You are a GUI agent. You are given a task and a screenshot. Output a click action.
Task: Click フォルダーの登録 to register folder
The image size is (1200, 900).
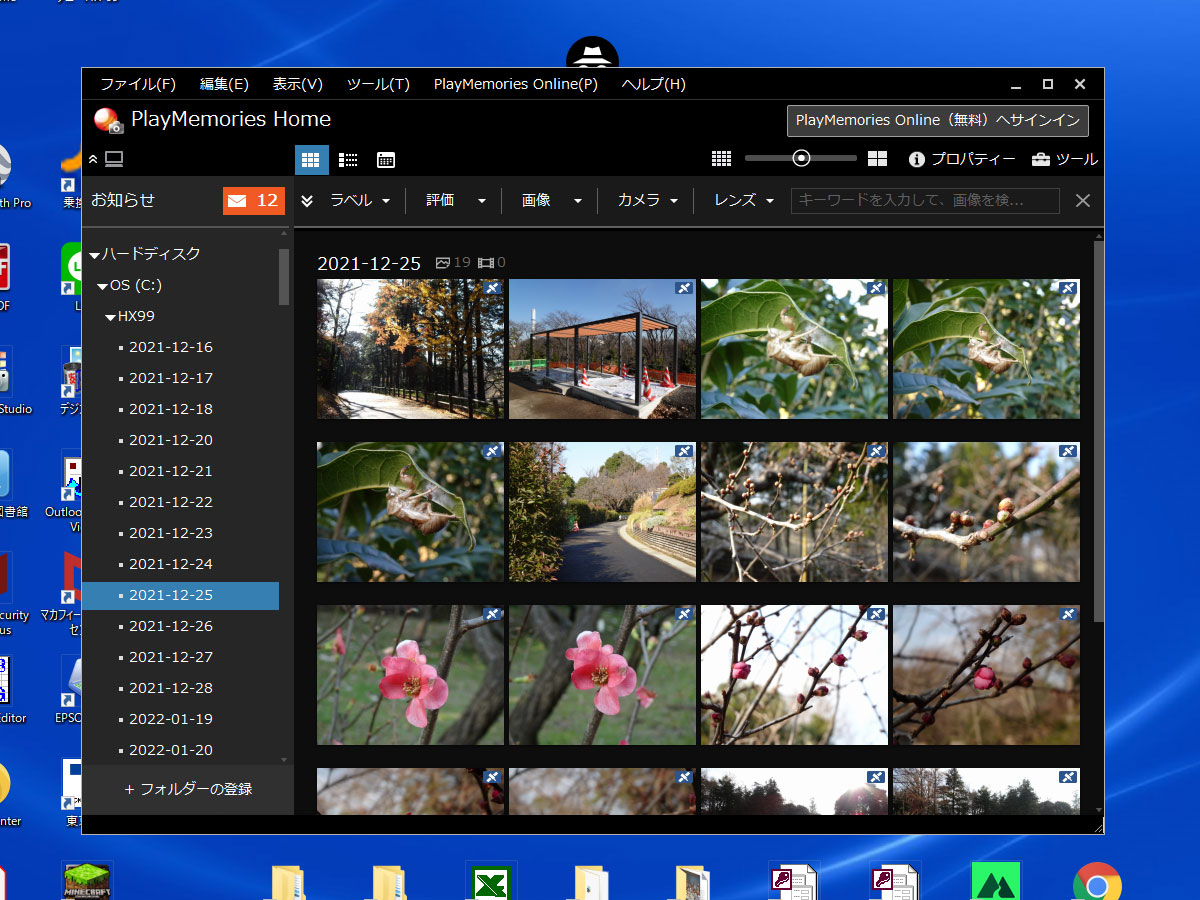(188, 789)
